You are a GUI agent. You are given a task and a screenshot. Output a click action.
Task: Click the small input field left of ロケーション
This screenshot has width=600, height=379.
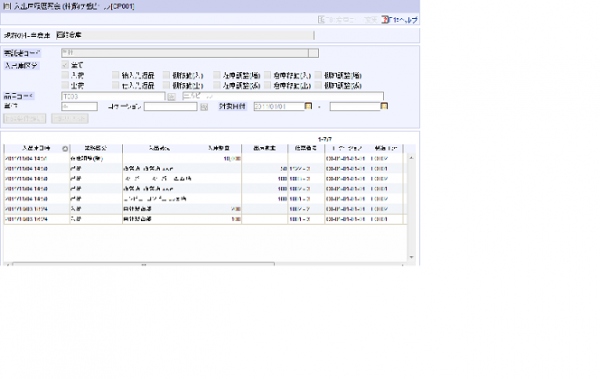(80, 107)
